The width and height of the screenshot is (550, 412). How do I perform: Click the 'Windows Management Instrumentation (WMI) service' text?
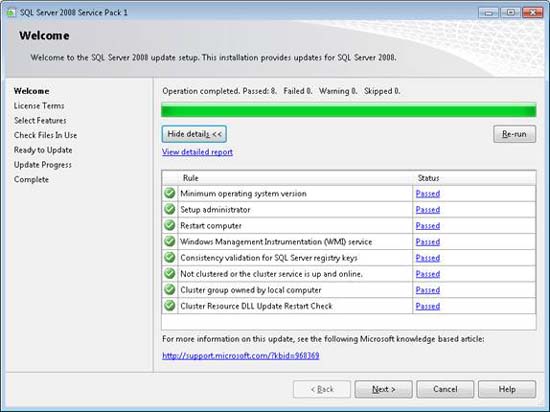[x=276, y=242]
